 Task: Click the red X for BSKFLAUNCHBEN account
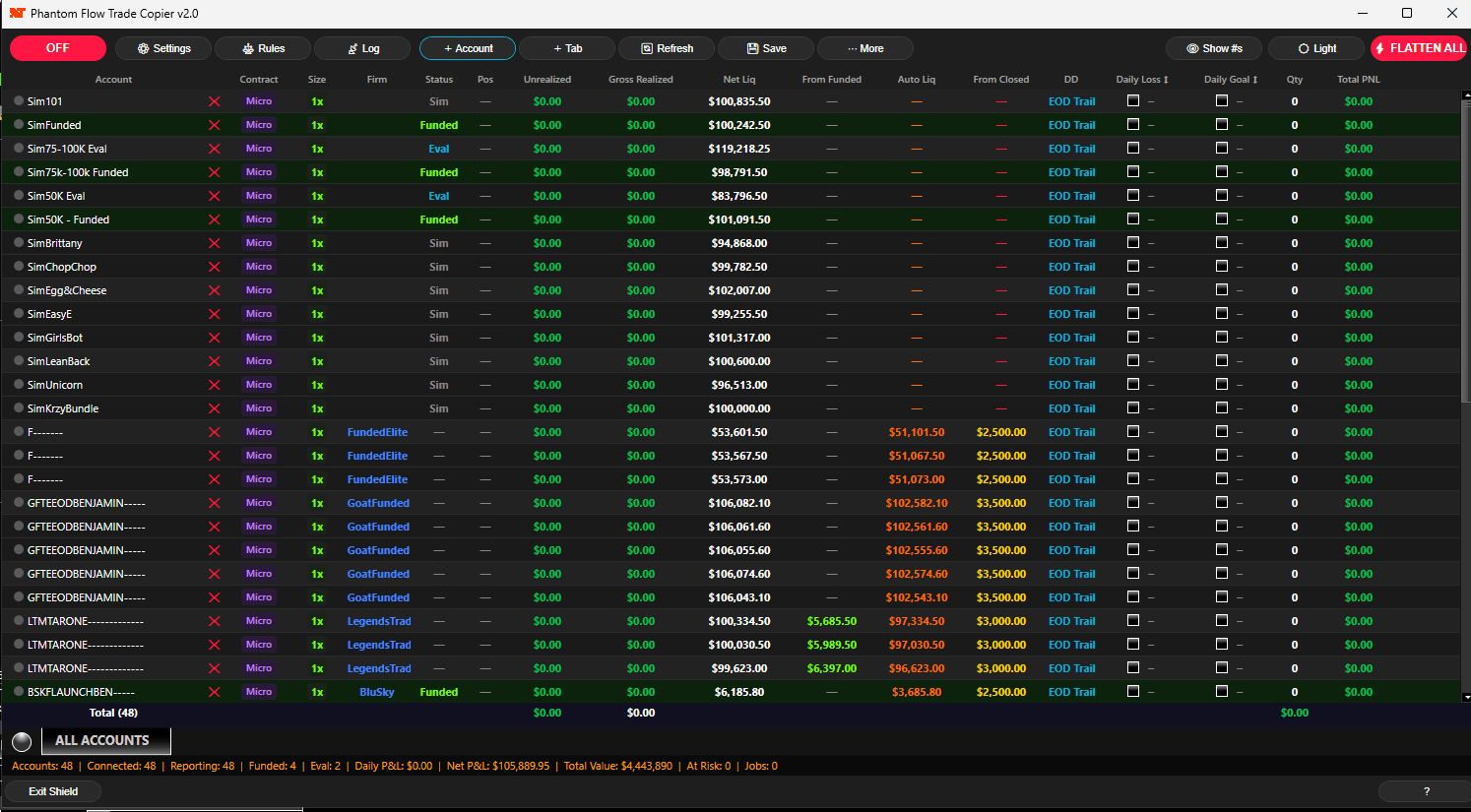[214, 692]
